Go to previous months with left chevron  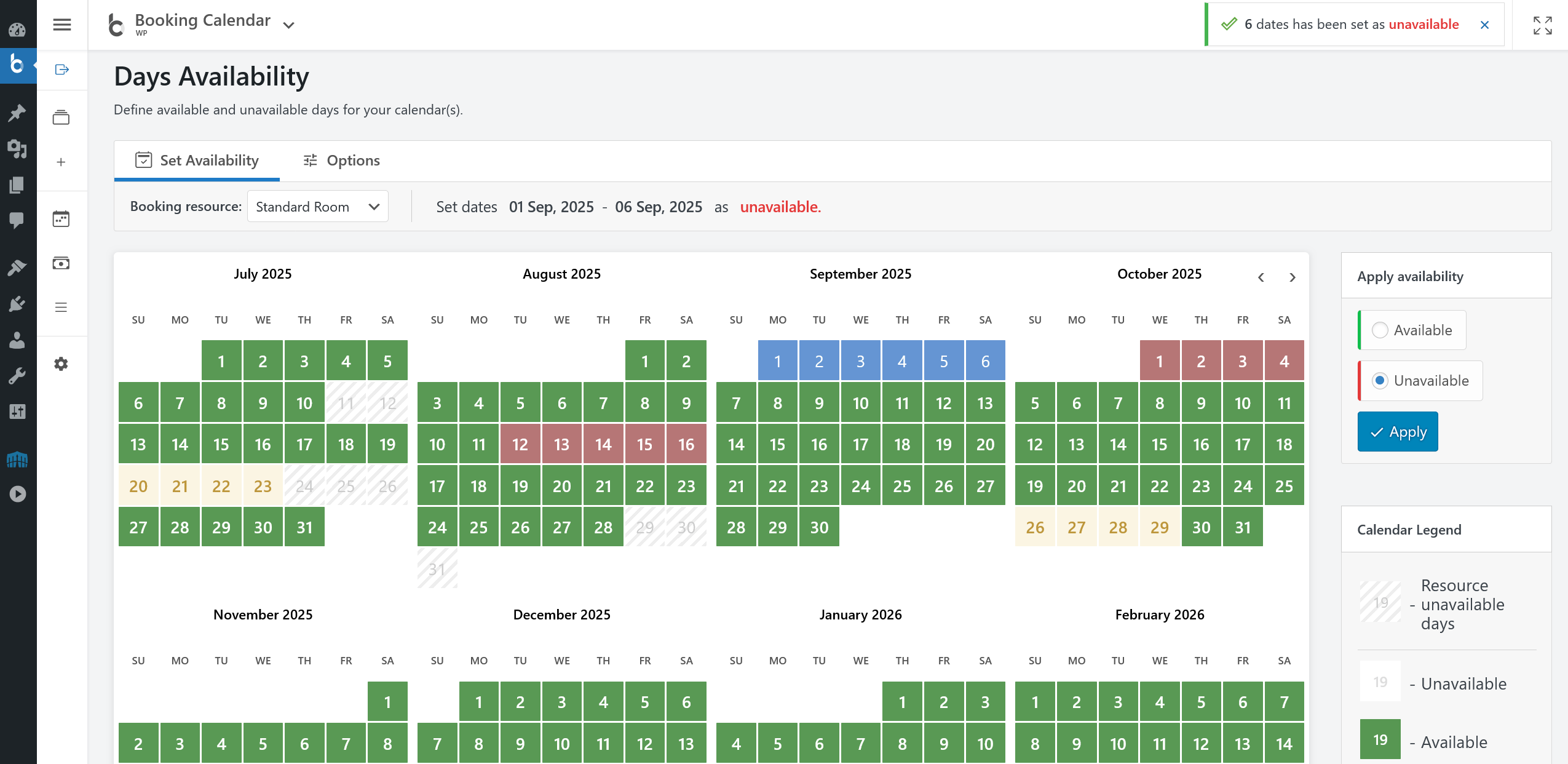1261,277
